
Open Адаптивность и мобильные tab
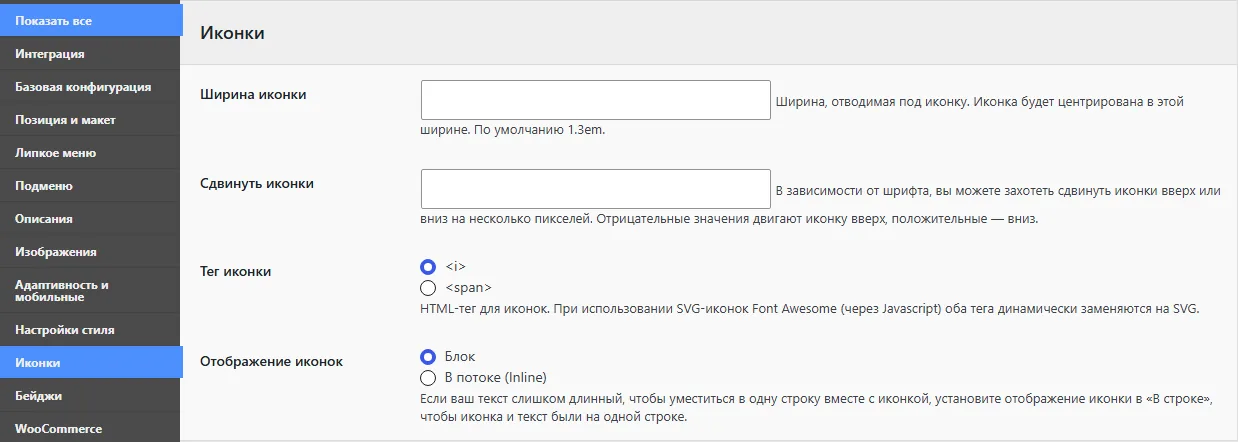pyautogui.click(x=90, y=291)
